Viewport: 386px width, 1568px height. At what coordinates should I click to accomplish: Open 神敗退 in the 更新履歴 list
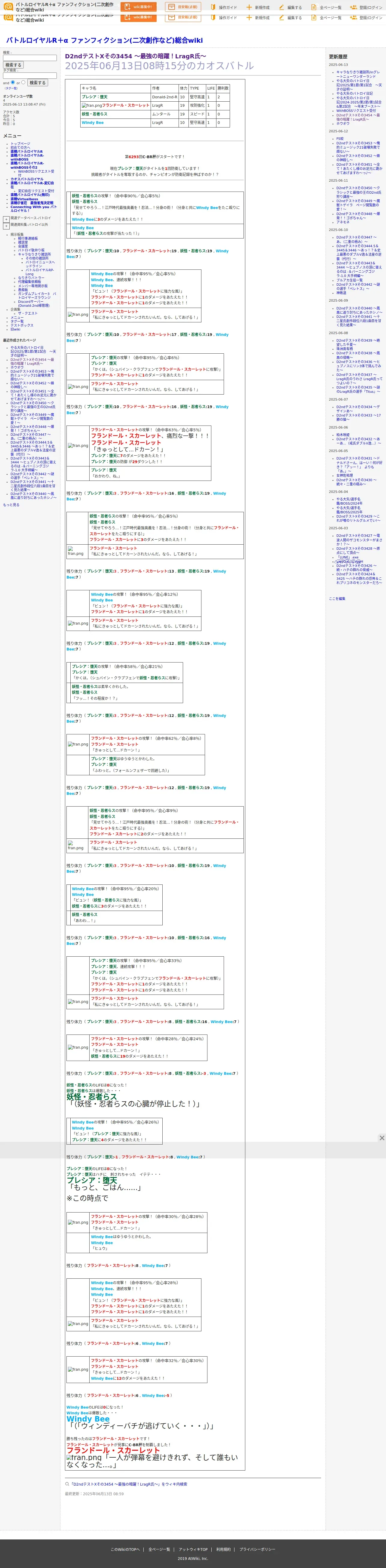[x=342, y=293]
